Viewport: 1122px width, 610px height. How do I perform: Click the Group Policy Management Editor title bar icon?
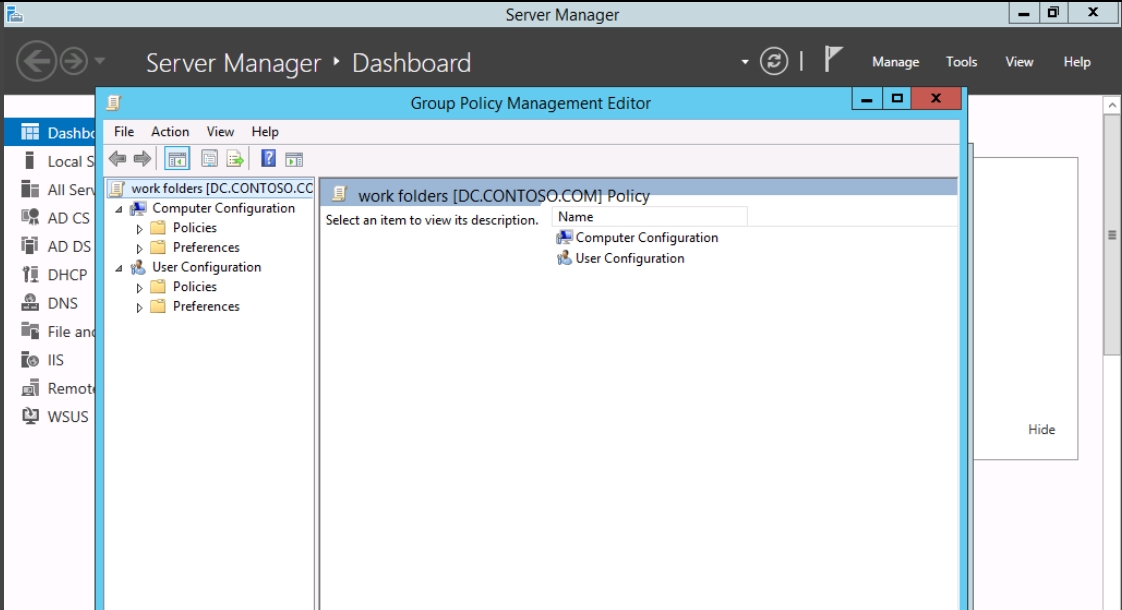point(114,103)
